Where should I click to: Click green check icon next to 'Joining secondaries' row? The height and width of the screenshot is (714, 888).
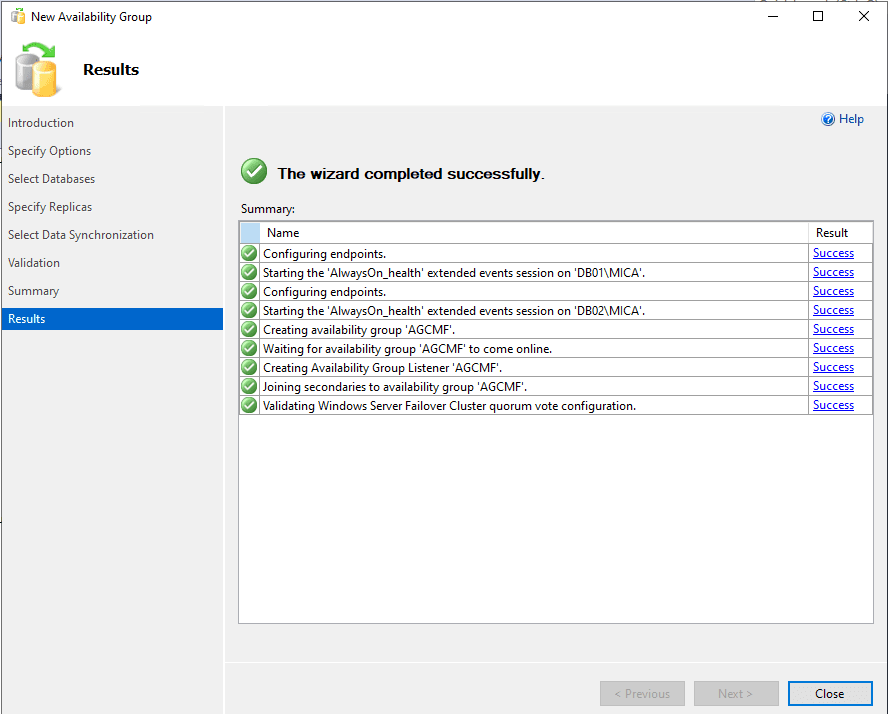(249, 386)
